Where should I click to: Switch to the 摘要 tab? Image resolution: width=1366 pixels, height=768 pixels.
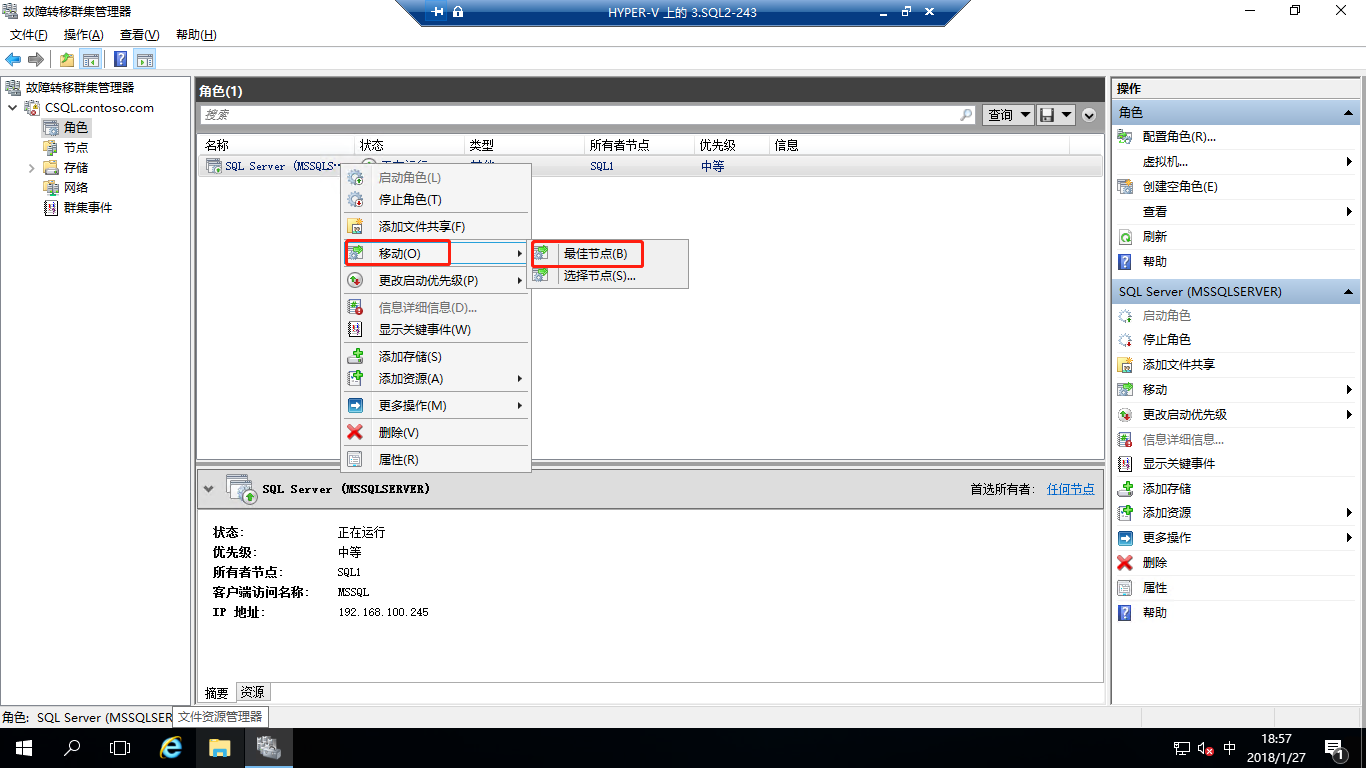(x=217, y=692)
